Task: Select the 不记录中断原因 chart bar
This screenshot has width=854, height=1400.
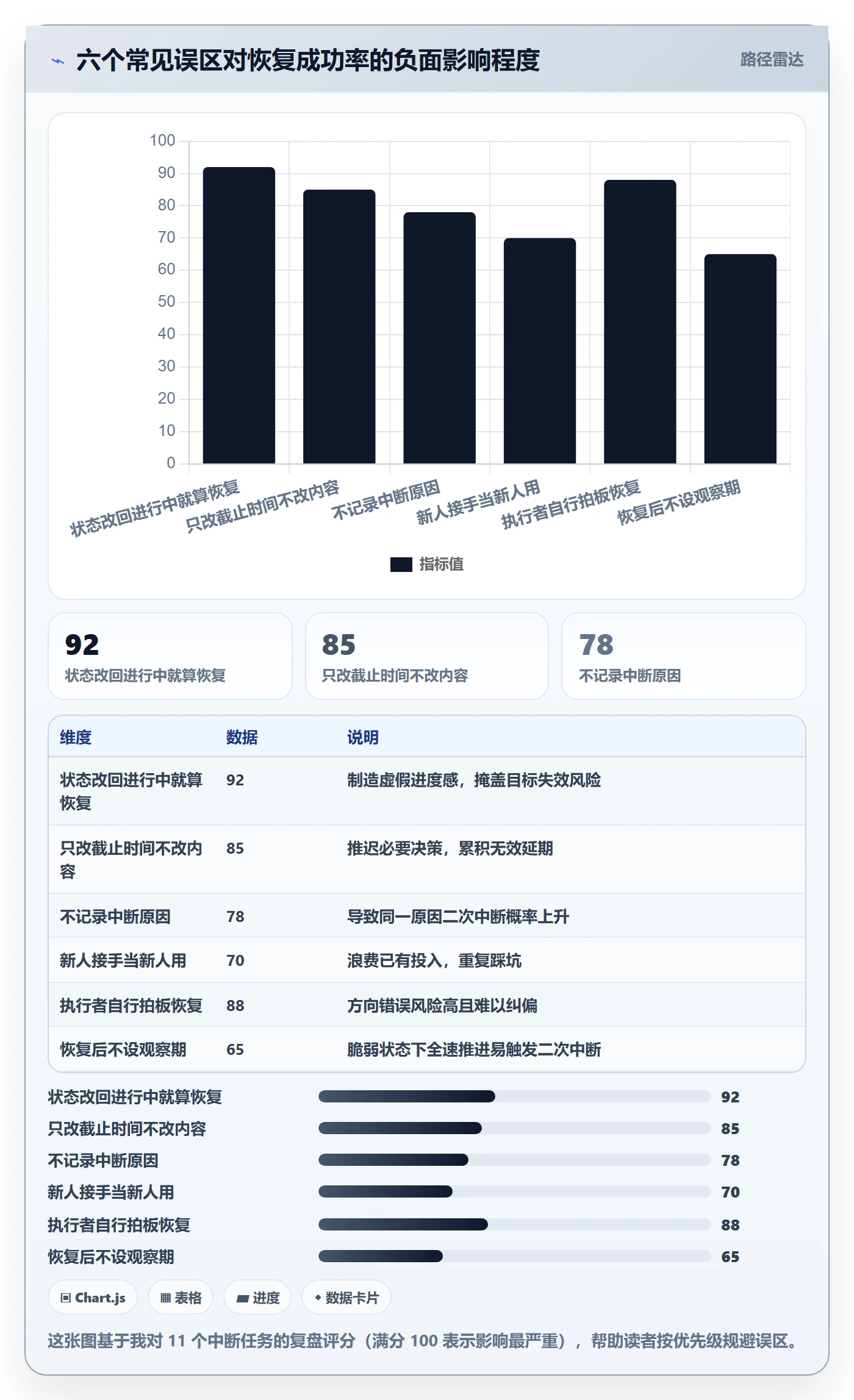Action: tap(439, 338)
